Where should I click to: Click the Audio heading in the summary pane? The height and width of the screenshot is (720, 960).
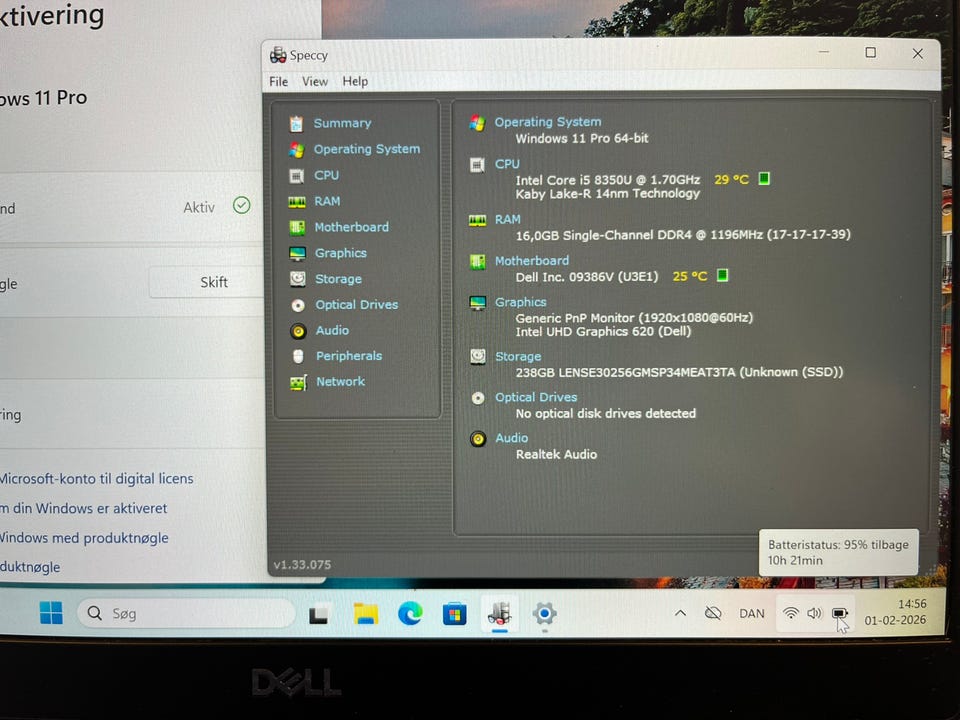click(511, 438)
